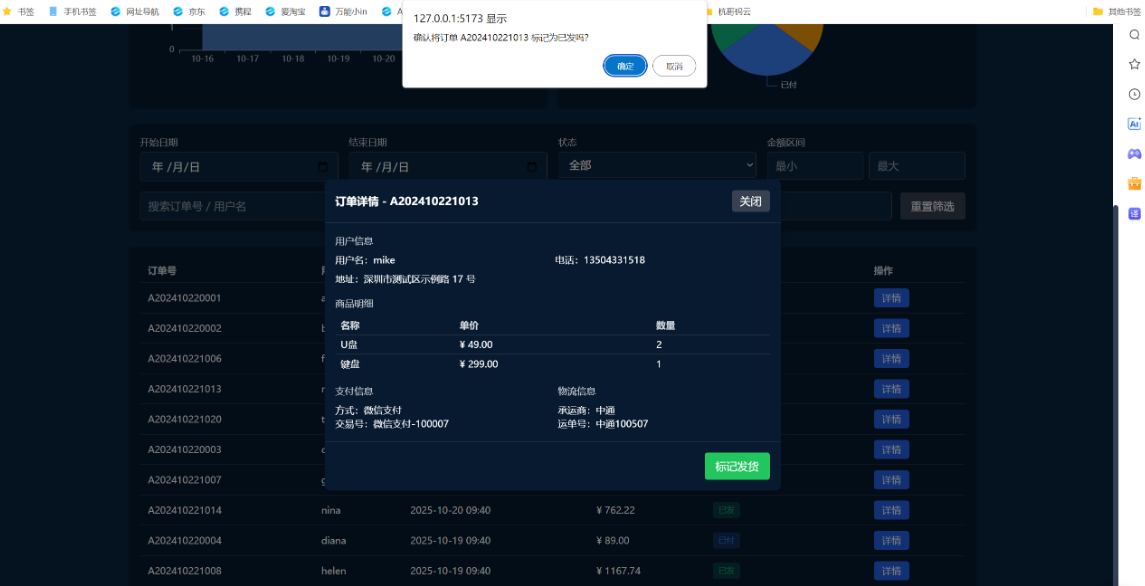Open the 爱淘宝 bookmark
Image resolution: width=1145 pixels, height=586 pixels.
coord(285,12)
